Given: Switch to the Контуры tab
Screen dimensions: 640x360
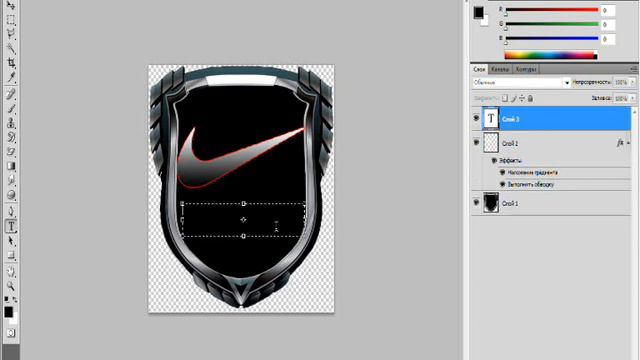Looking at the screenshot, I should [x=525, y=69].
